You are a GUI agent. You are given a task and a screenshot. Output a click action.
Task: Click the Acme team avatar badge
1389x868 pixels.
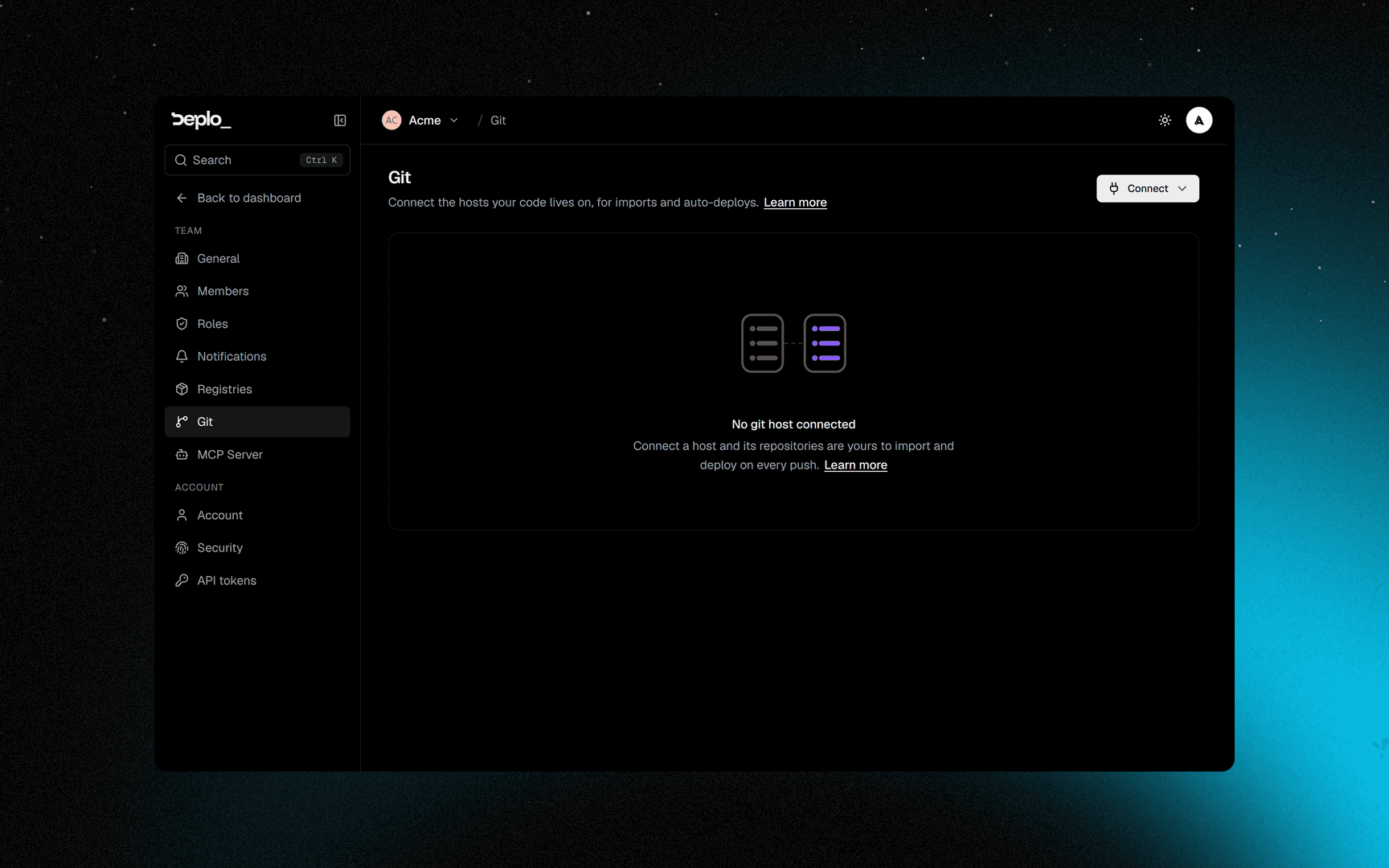coord(391,121)
